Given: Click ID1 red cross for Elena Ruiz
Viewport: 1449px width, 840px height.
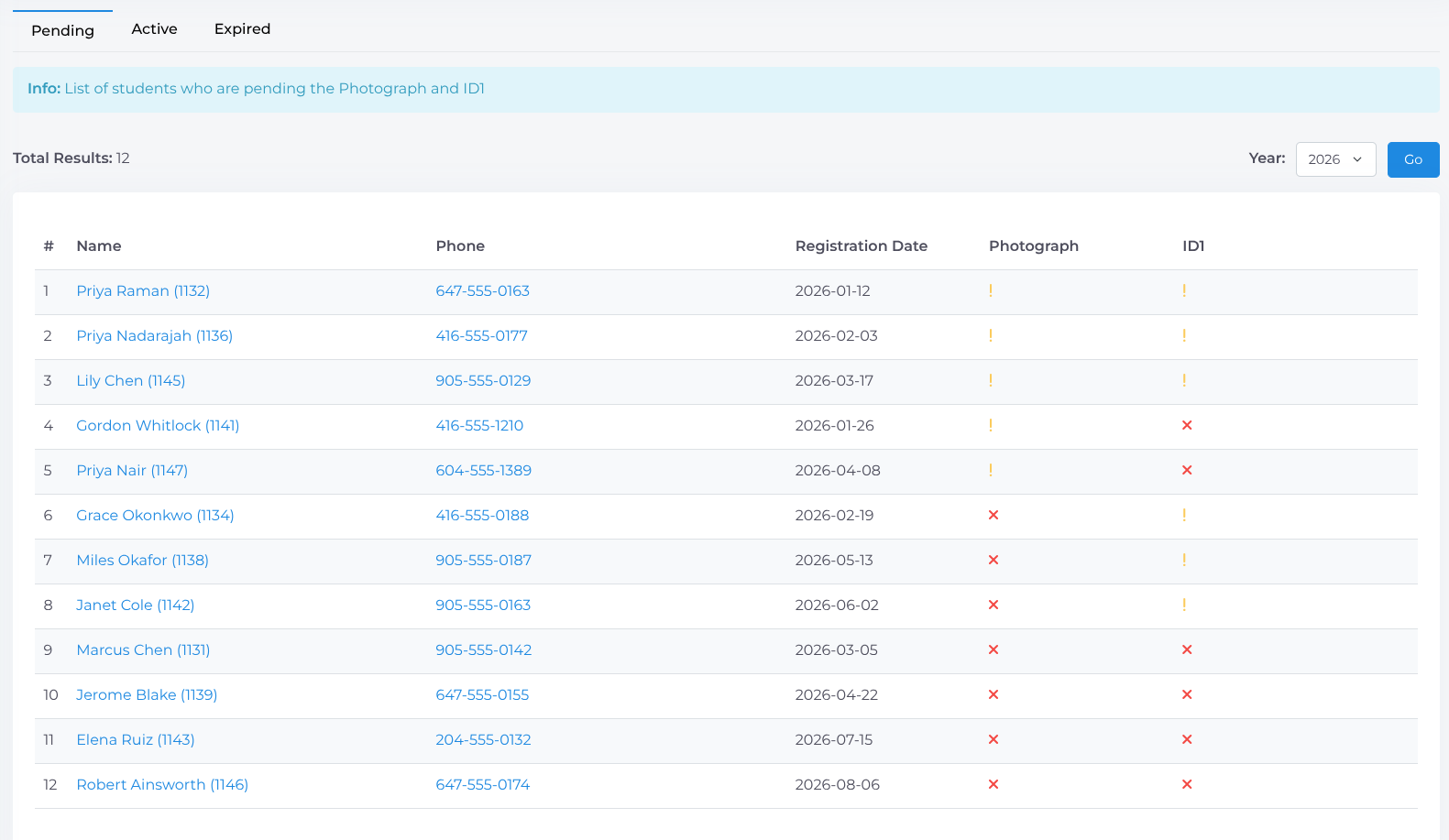Looking at the screenshot, I should (1187, 739).
